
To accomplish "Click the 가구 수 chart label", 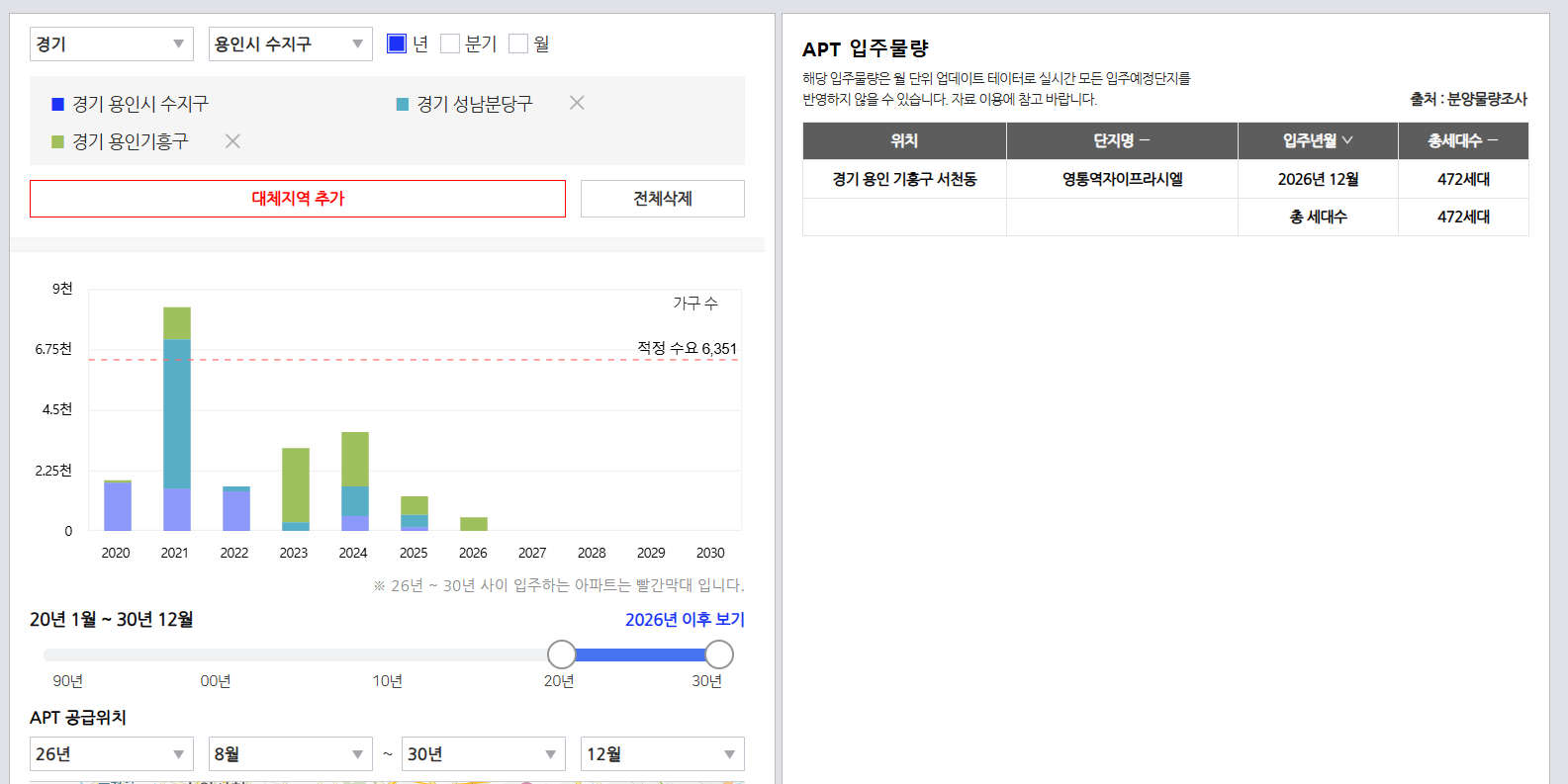I will tap(695, 303).
